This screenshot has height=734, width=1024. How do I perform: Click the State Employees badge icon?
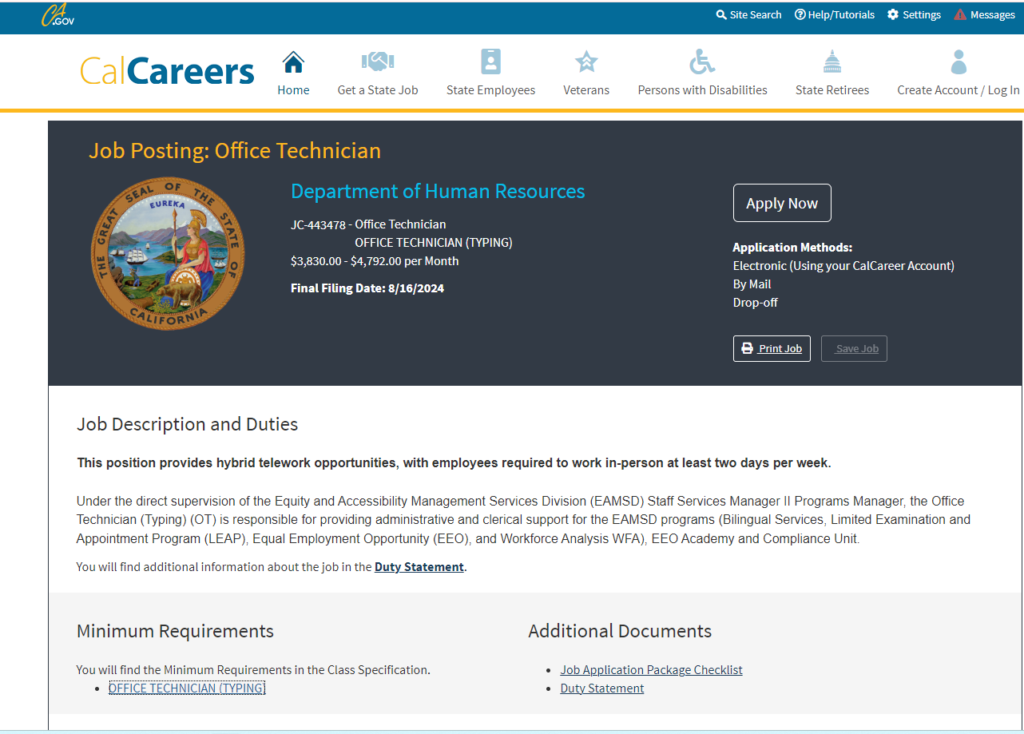click(490, 62)
